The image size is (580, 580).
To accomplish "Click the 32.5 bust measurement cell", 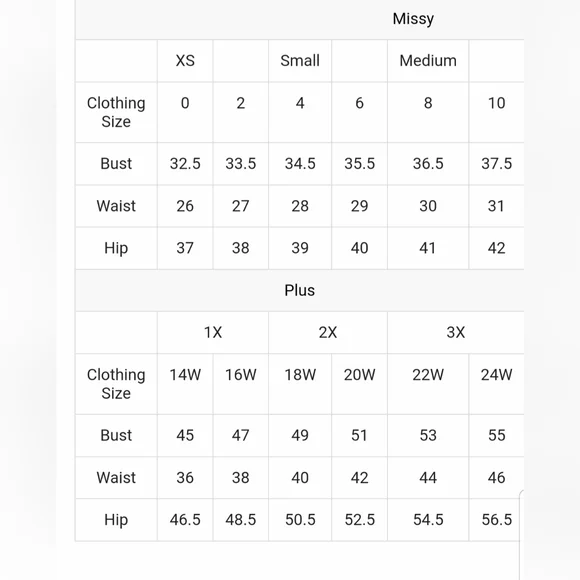I will click(185, 163).
